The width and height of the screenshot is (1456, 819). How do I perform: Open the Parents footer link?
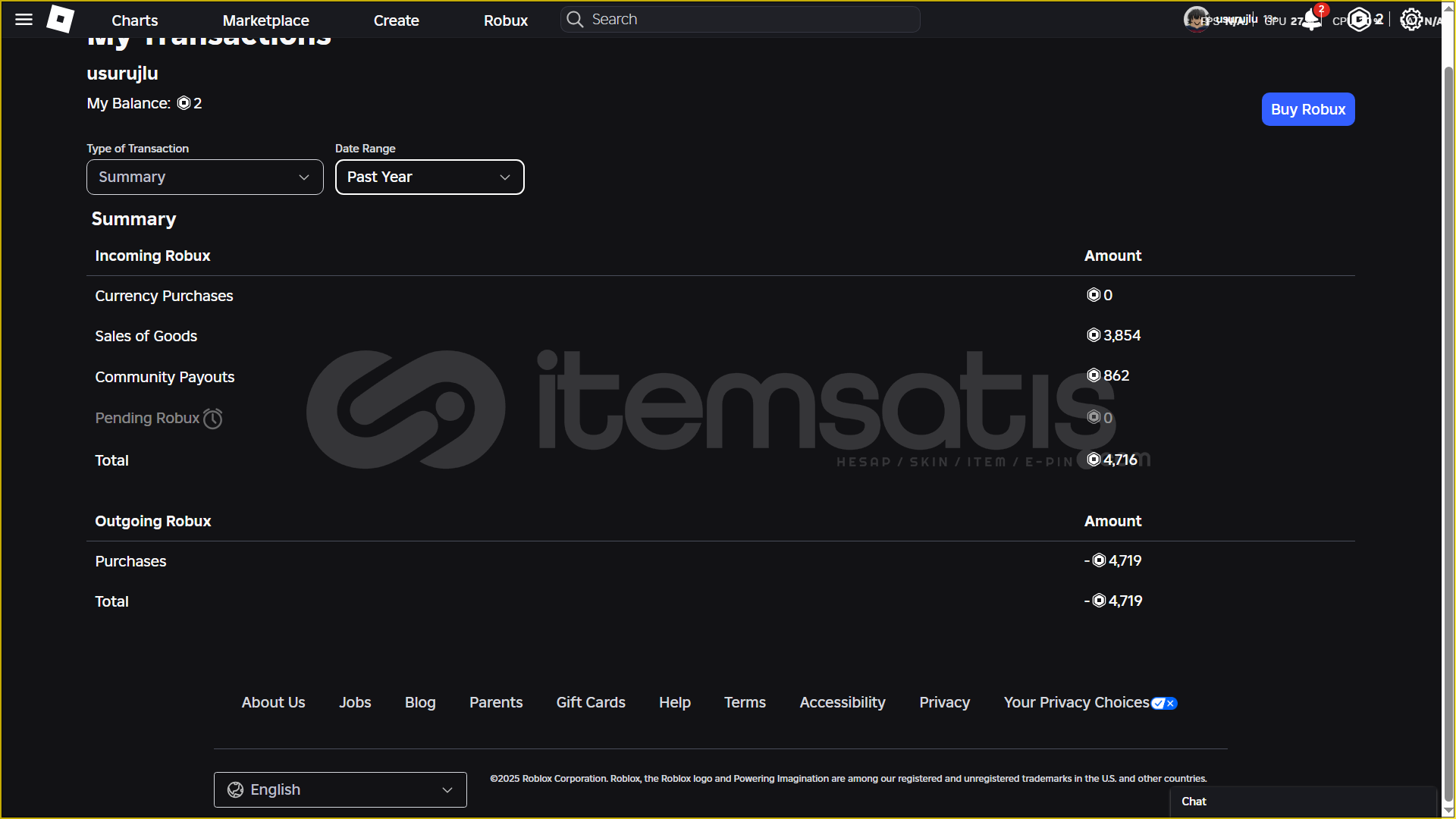496,703
